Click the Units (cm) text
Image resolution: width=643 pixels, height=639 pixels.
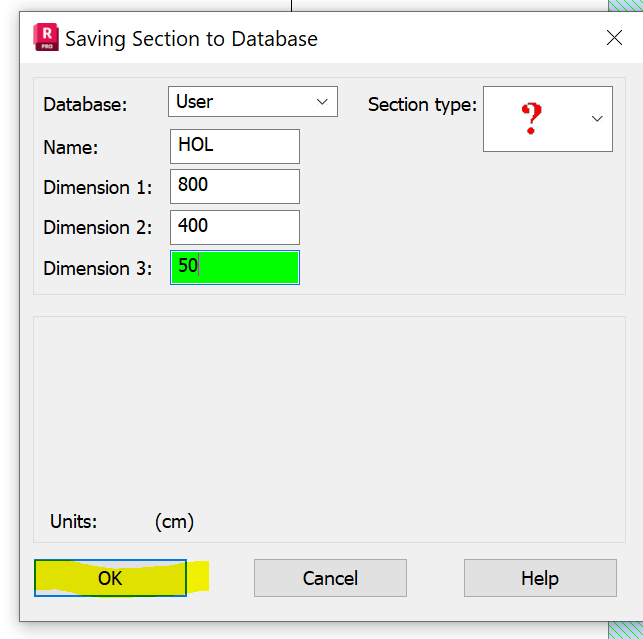pyautogui.click(x=174, y=521)
